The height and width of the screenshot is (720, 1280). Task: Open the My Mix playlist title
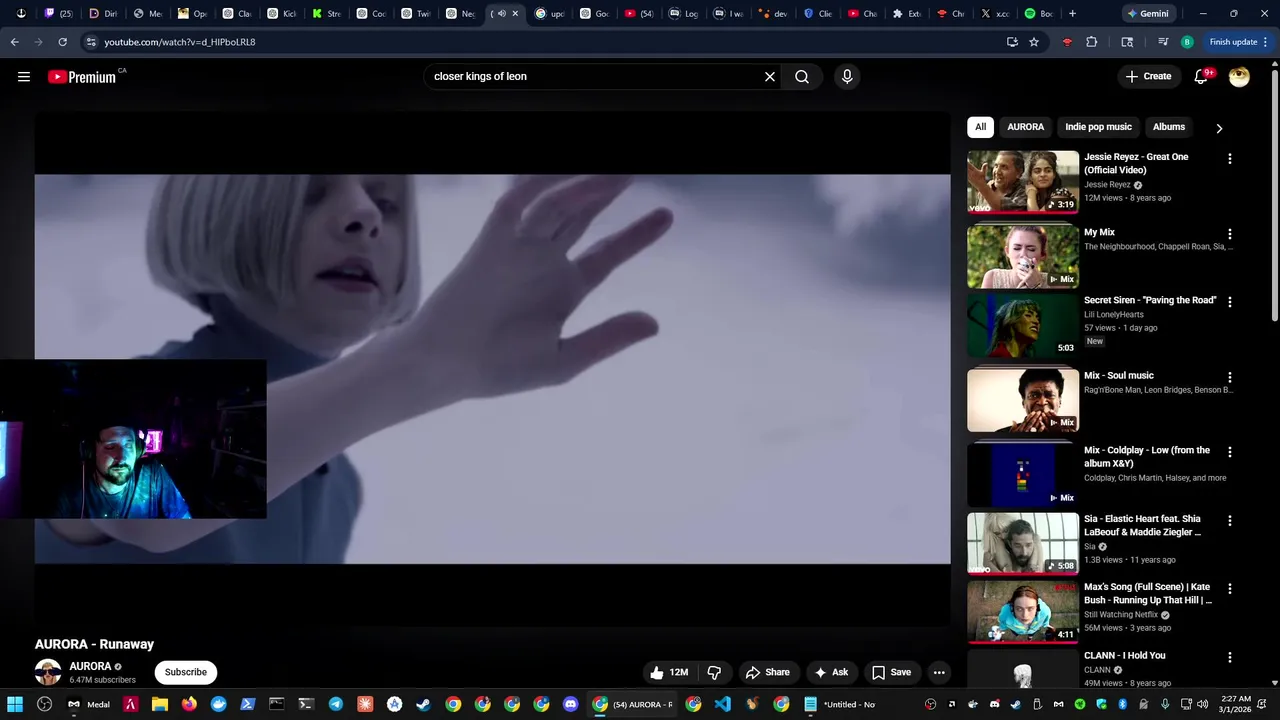pyautogui.click(x=1099, y=232)
